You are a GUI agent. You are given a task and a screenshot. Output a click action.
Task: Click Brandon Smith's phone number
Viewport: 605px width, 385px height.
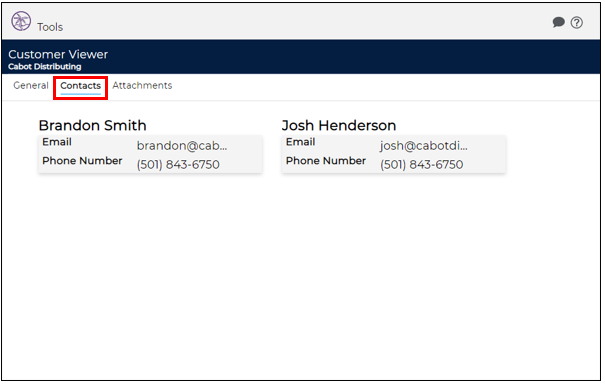coord(178,165)
